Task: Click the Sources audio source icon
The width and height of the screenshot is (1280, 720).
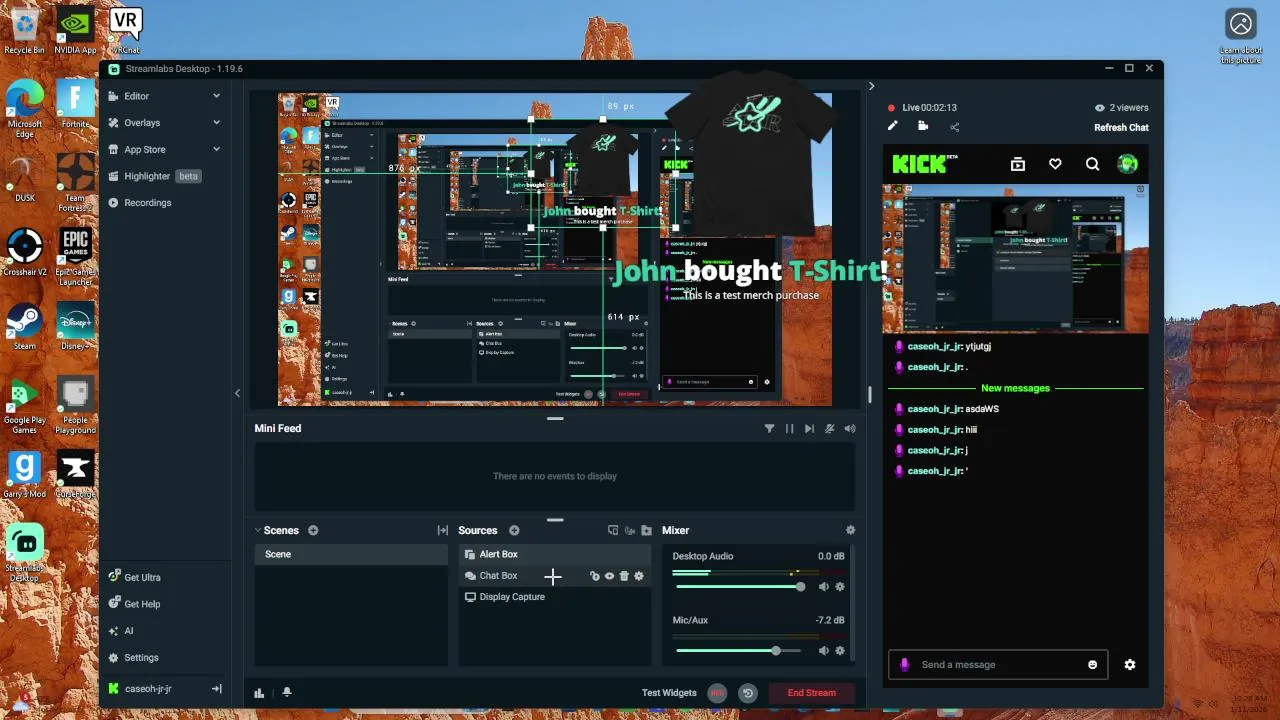Action: coord(630,531)
